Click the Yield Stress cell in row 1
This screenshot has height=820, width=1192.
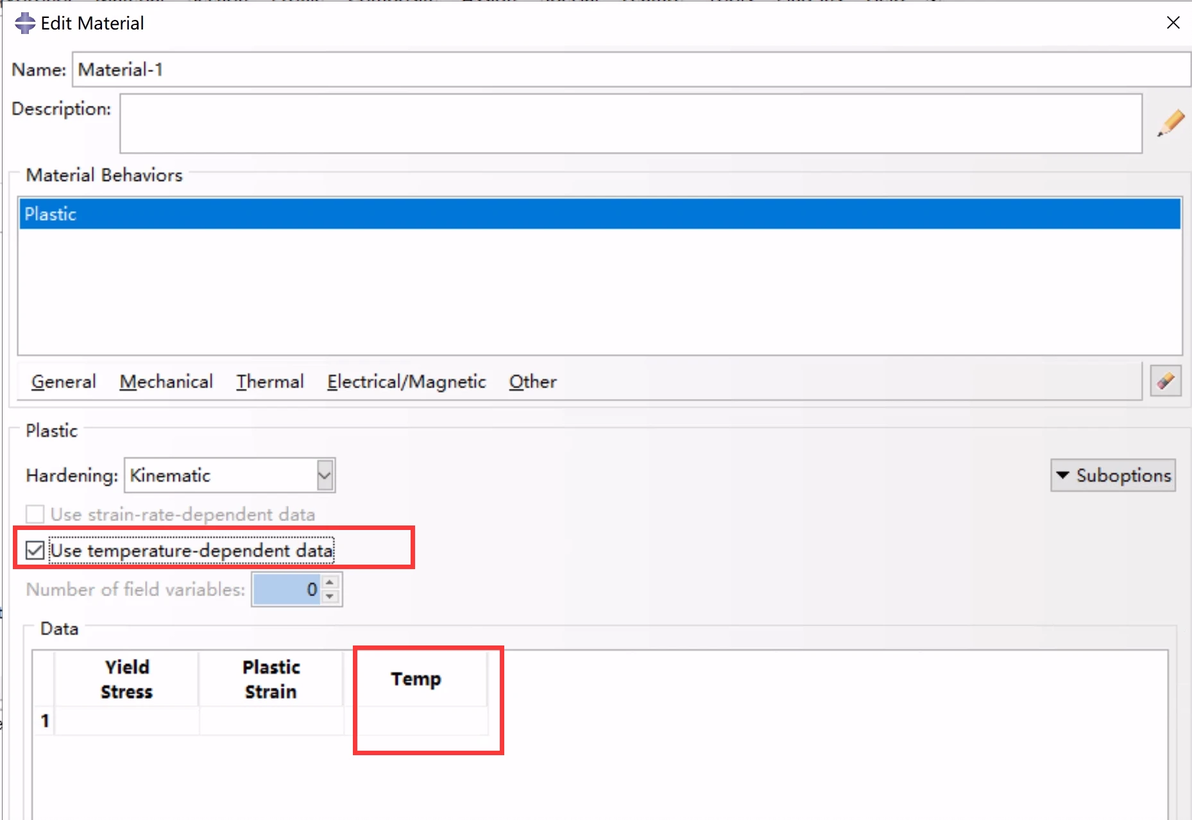click(x=127, y=720)
